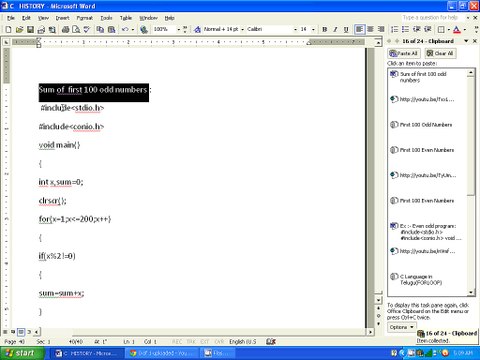Toggle Center alignment button
Image resolution: width=480 pixels, height=360 pixels.
pyautogui.click(x=370, y=29)
